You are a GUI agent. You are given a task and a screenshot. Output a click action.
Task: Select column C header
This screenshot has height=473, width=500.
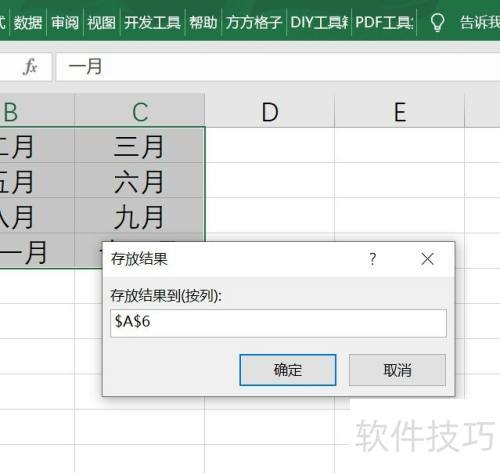tap(140, 112)
